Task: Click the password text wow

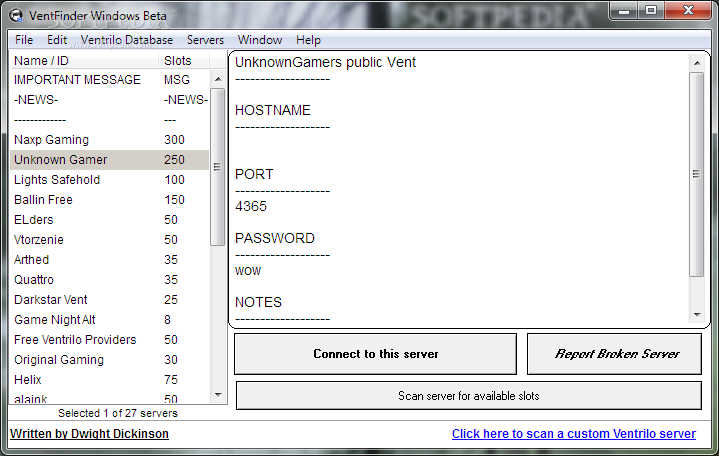Action: [x=248, y=271]
